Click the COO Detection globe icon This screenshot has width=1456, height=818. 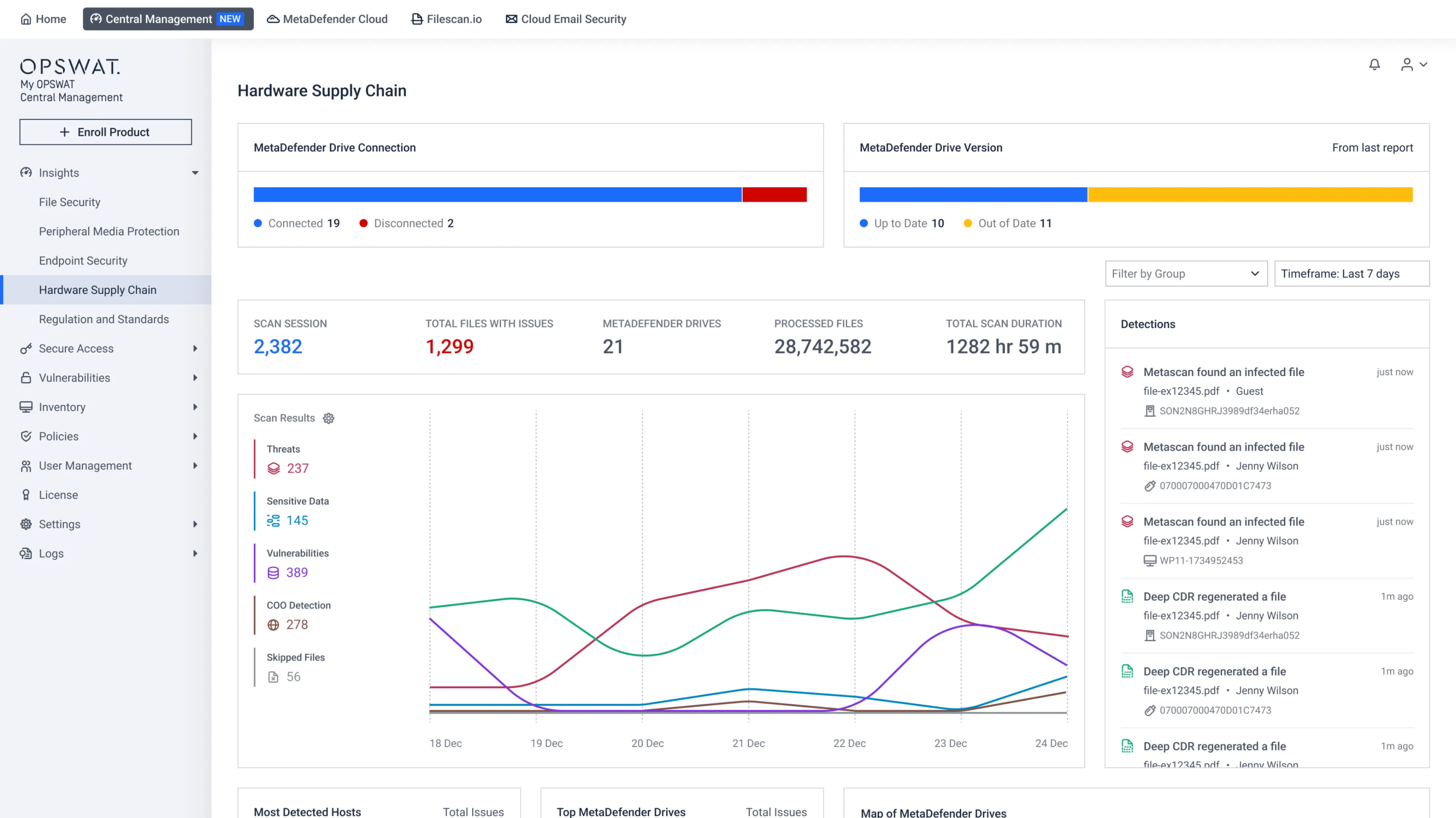(274, 625)
